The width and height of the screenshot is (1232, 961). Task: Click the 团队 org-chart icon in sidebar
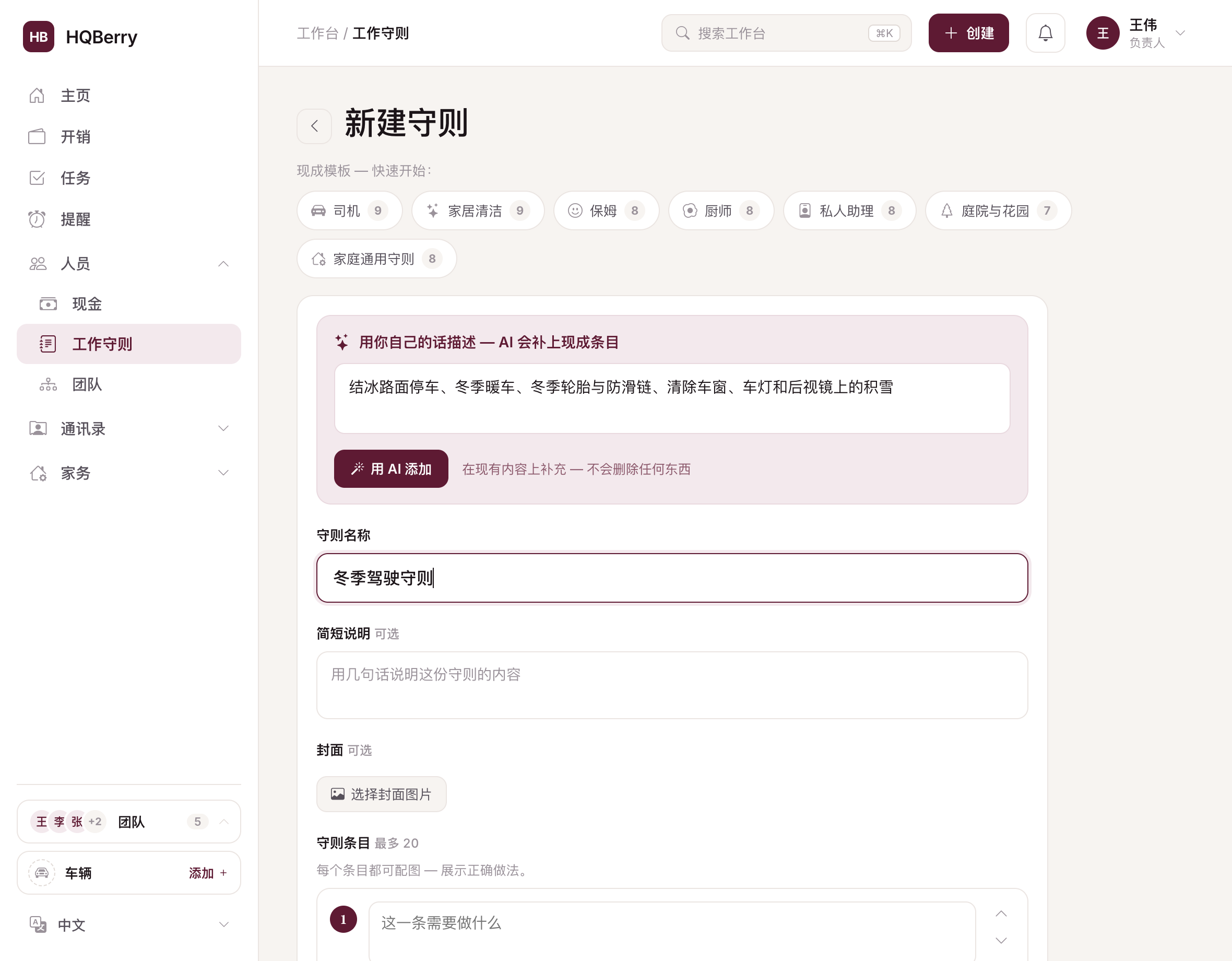[48, 384]
